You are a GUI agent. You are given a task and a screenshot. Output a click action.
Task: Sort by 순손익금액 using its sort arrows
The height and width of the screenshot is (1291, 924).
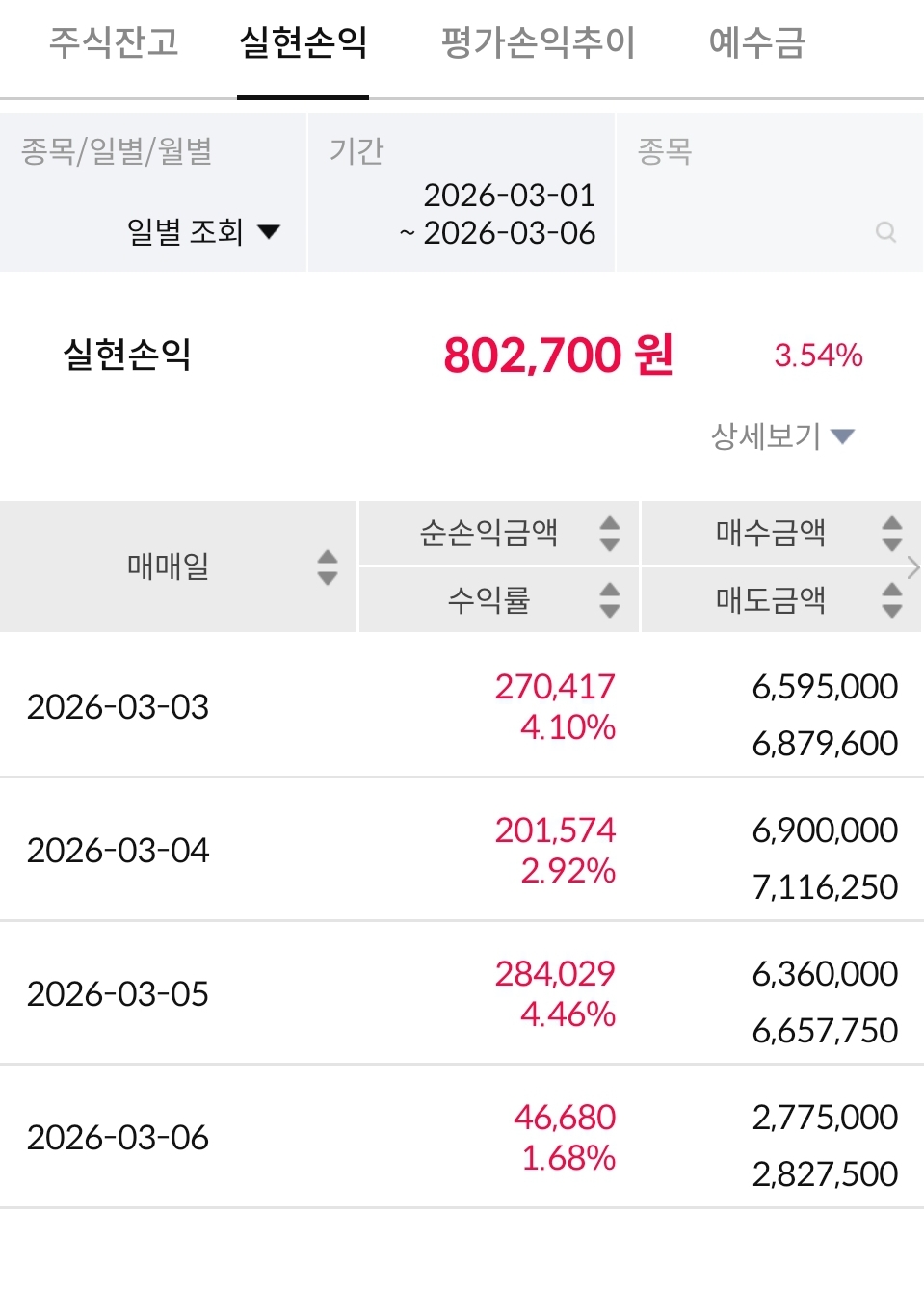609,533
